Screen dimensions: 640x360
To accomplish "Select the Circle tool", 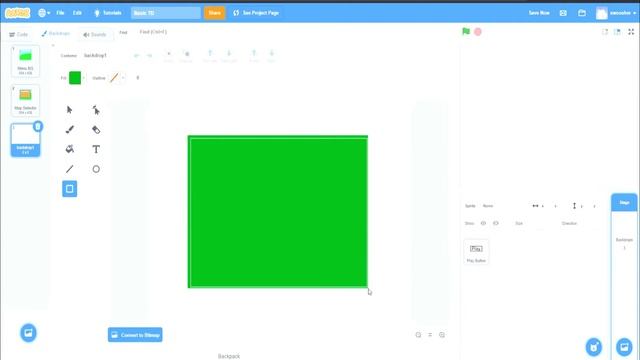I will pos(96,169).
